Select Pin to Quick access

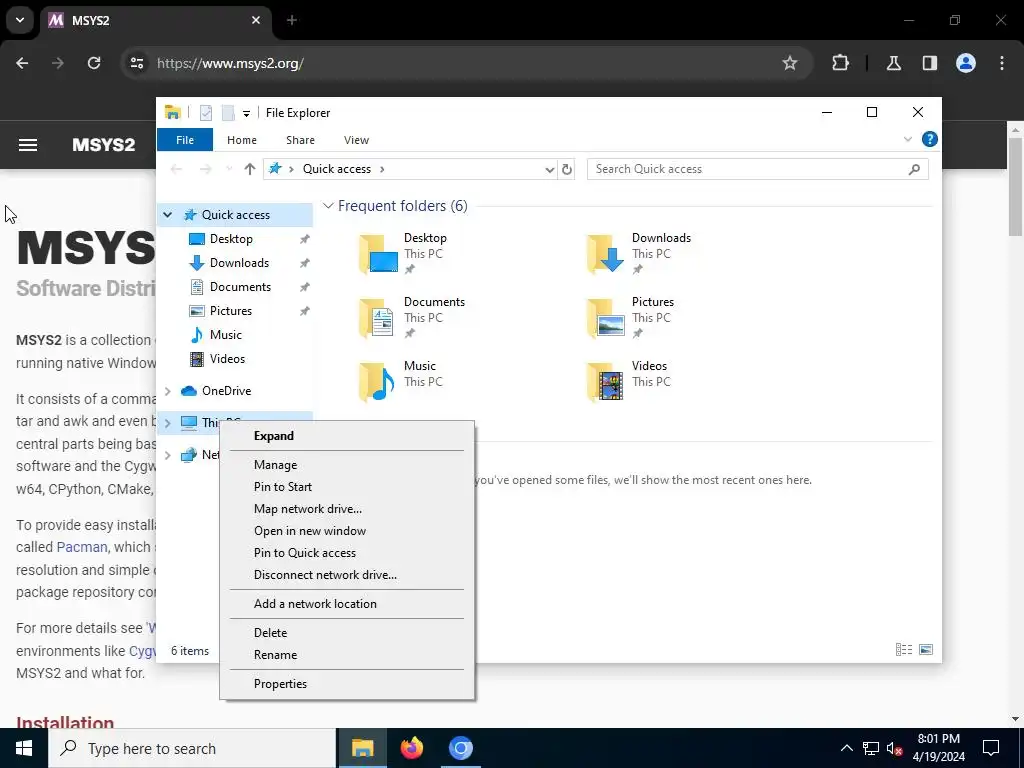347,552
